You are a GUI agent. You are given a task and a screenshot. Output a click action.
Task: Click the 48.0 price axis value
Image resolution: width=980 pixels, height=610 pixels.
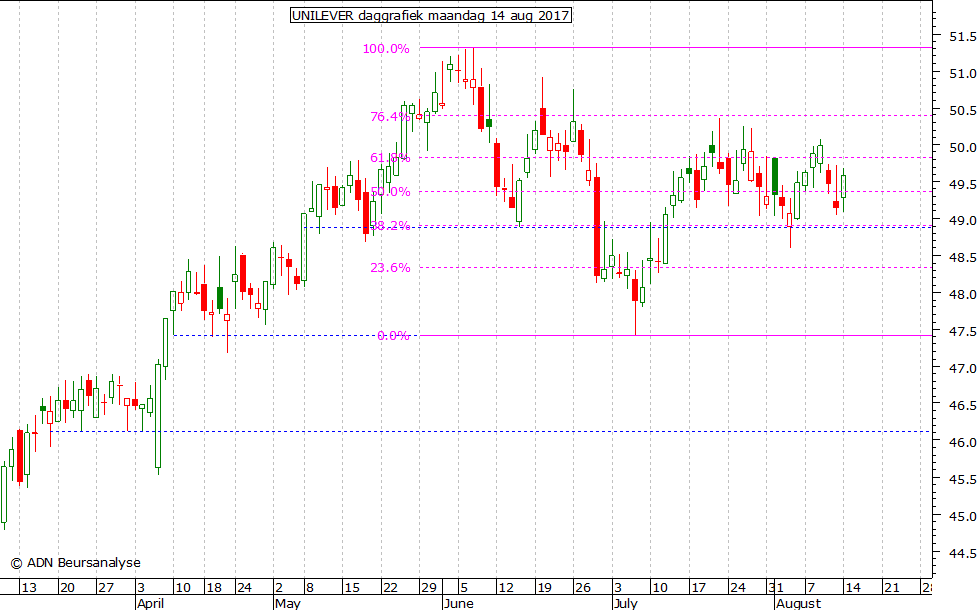coord(962,294)
